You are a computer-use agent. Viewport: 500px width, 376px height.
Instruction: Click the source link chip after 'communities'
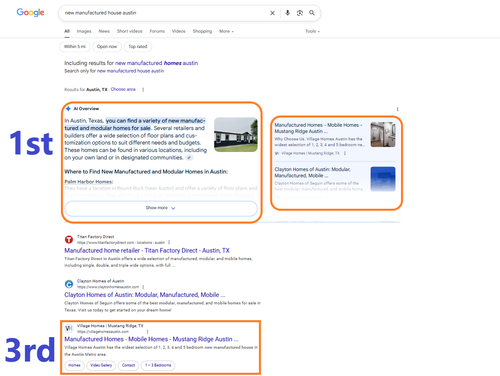coord(189,158)
